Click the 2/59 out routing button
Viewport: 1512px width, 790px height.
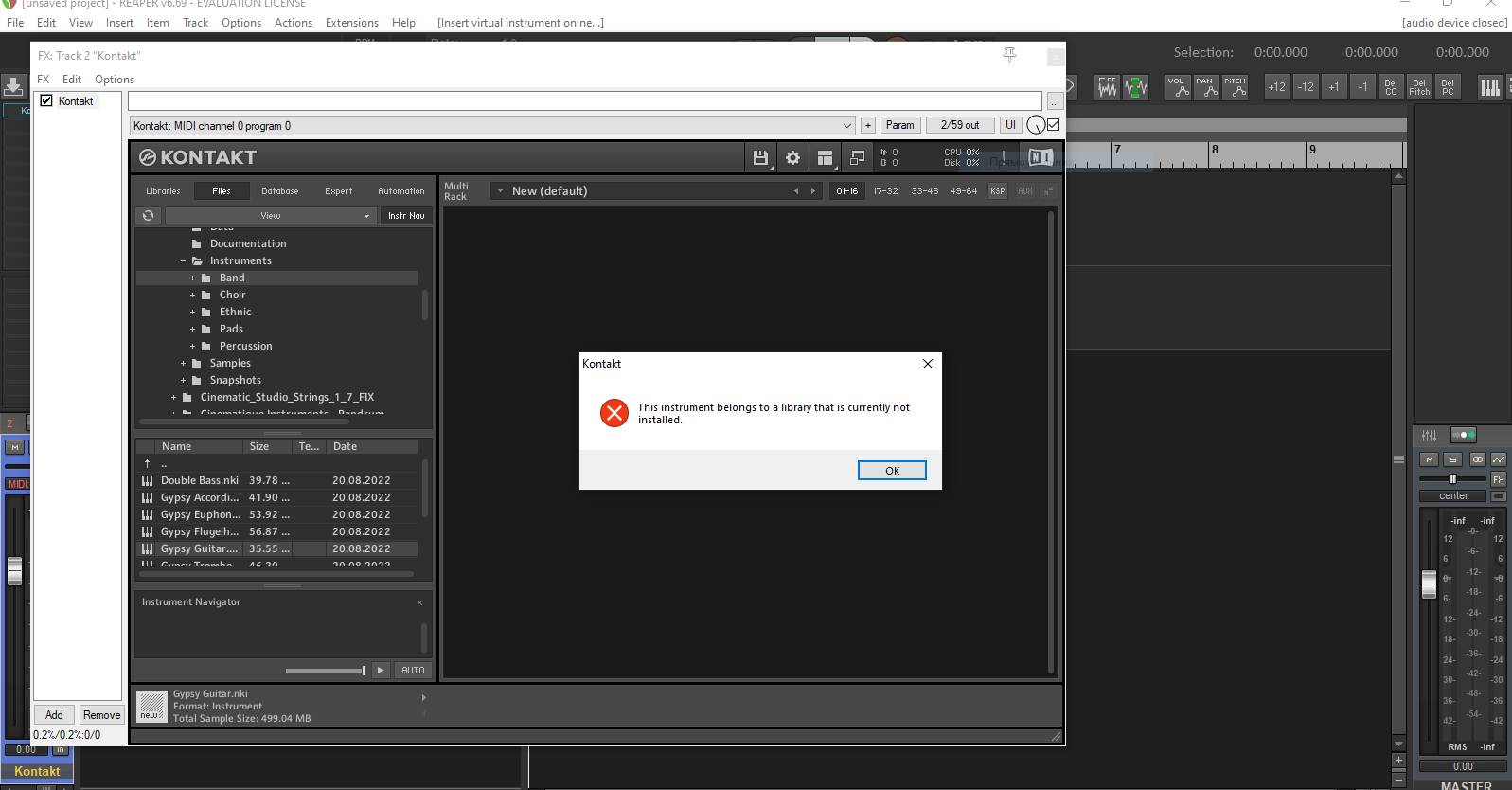click(960, 125)
